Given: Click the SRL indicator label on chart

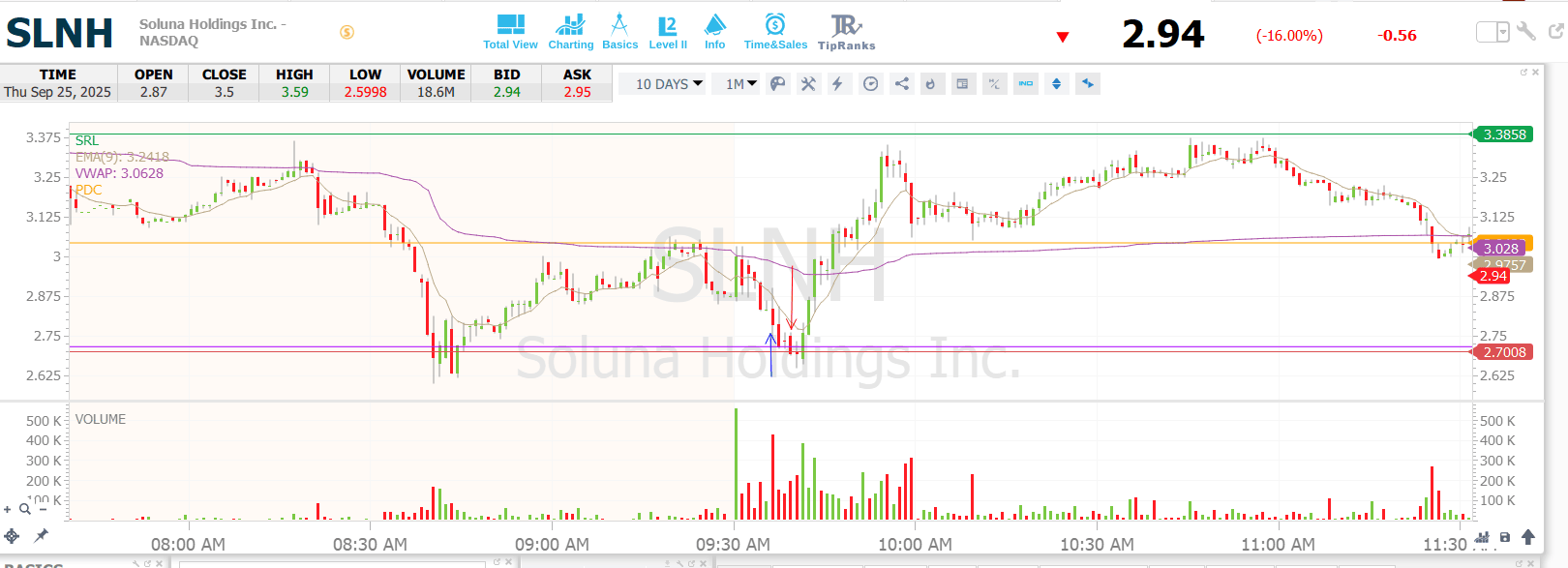Looking at the screenshot, I should pos(87,140).
